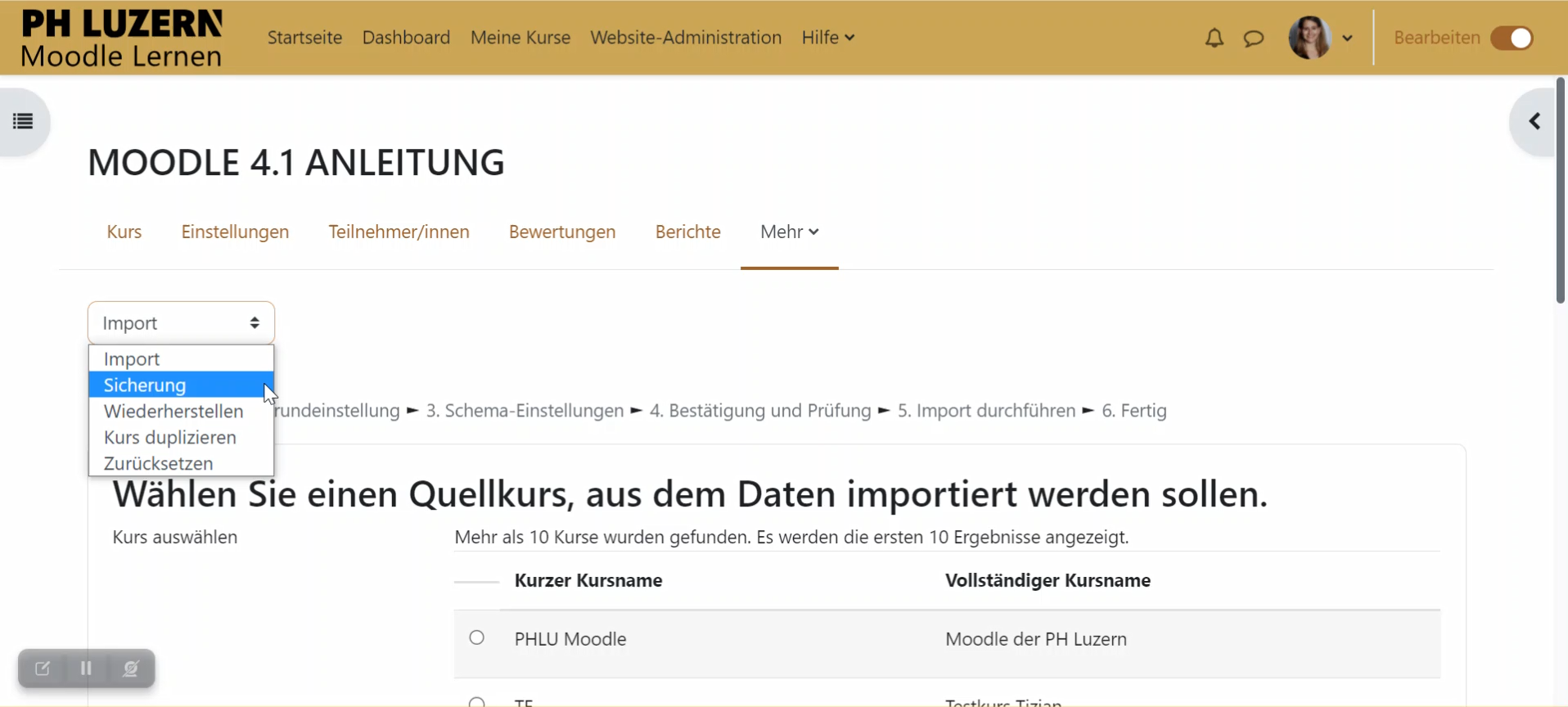
Task: Click the user profile avatar
Action: pos(1309,38)
